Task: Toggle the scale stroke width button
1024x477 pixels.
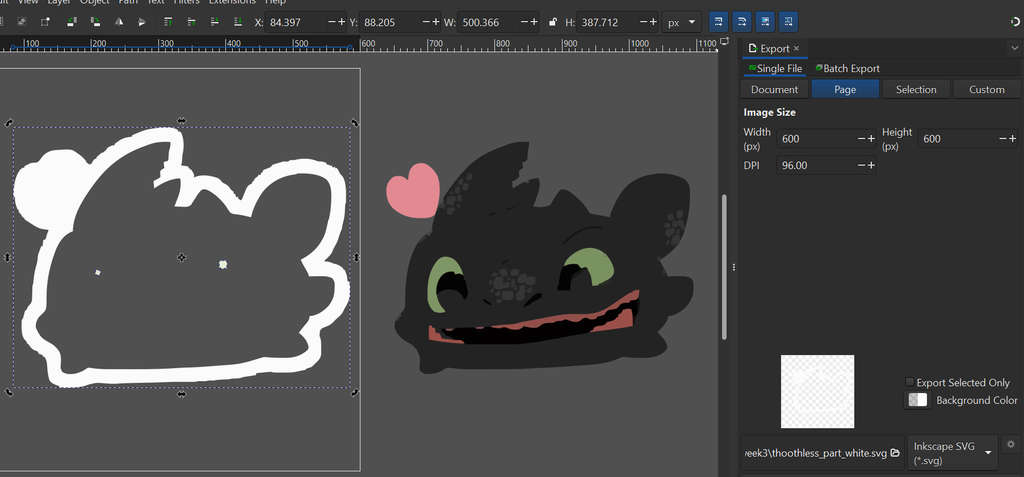Action: [x=718, y=20]
